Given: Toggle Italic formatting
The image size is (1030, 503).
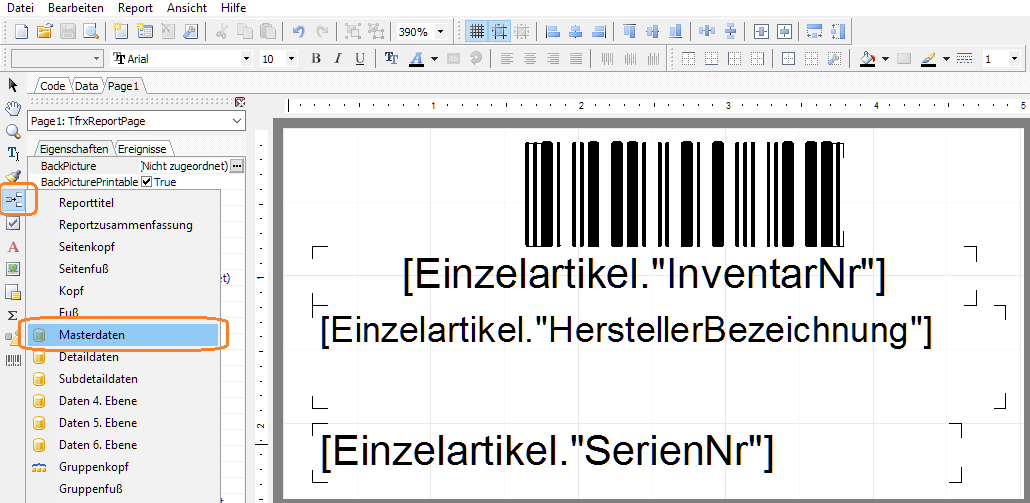Looking at the screenshot, I should [338, 58].
